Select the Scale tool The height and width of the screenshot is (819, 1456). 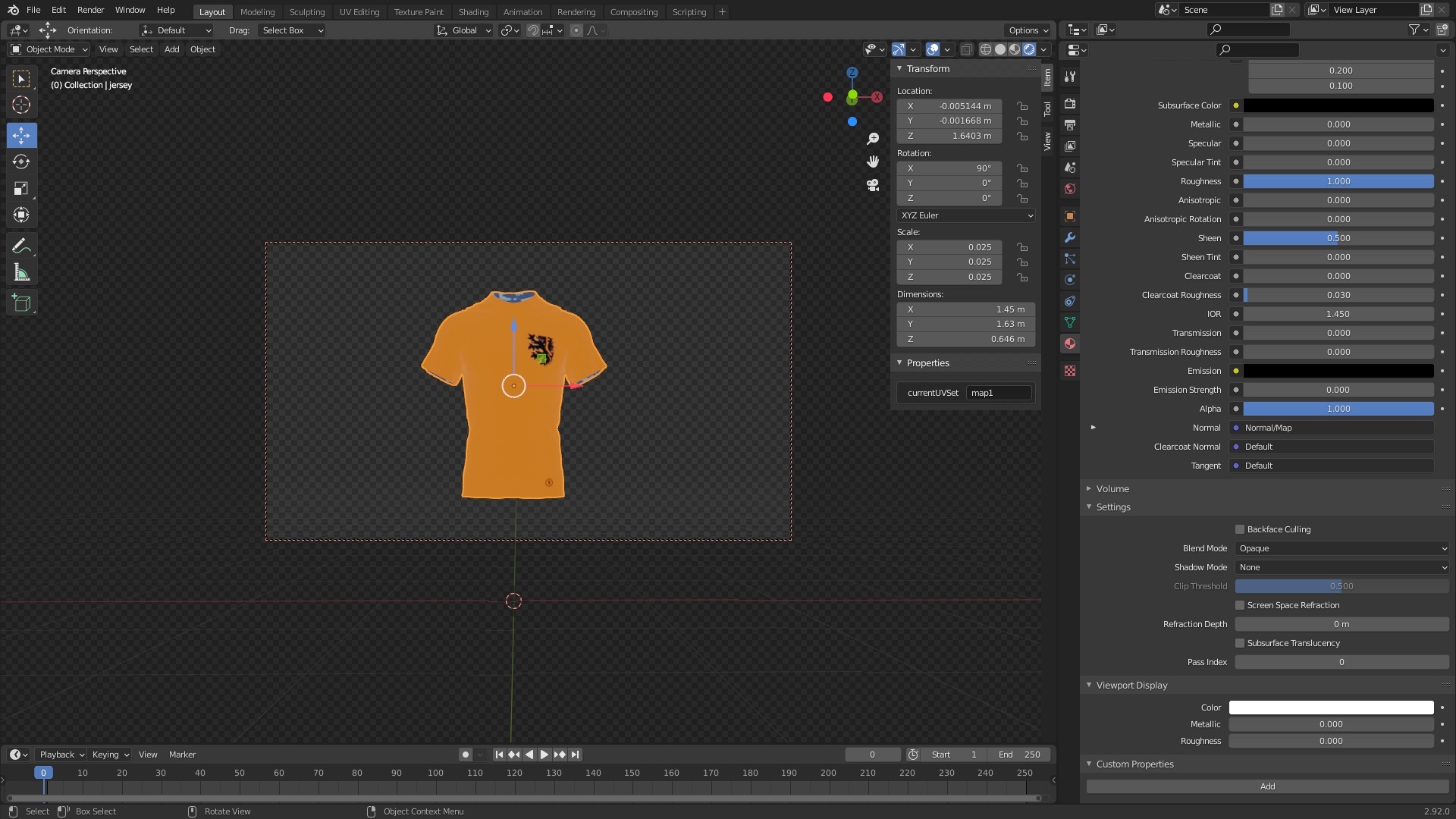click(21, 188)
